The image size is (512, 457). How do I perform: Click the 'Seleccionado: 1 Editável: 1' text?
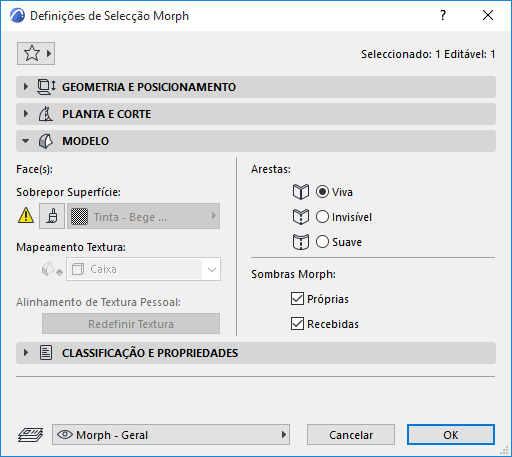(x=428, y=54)
